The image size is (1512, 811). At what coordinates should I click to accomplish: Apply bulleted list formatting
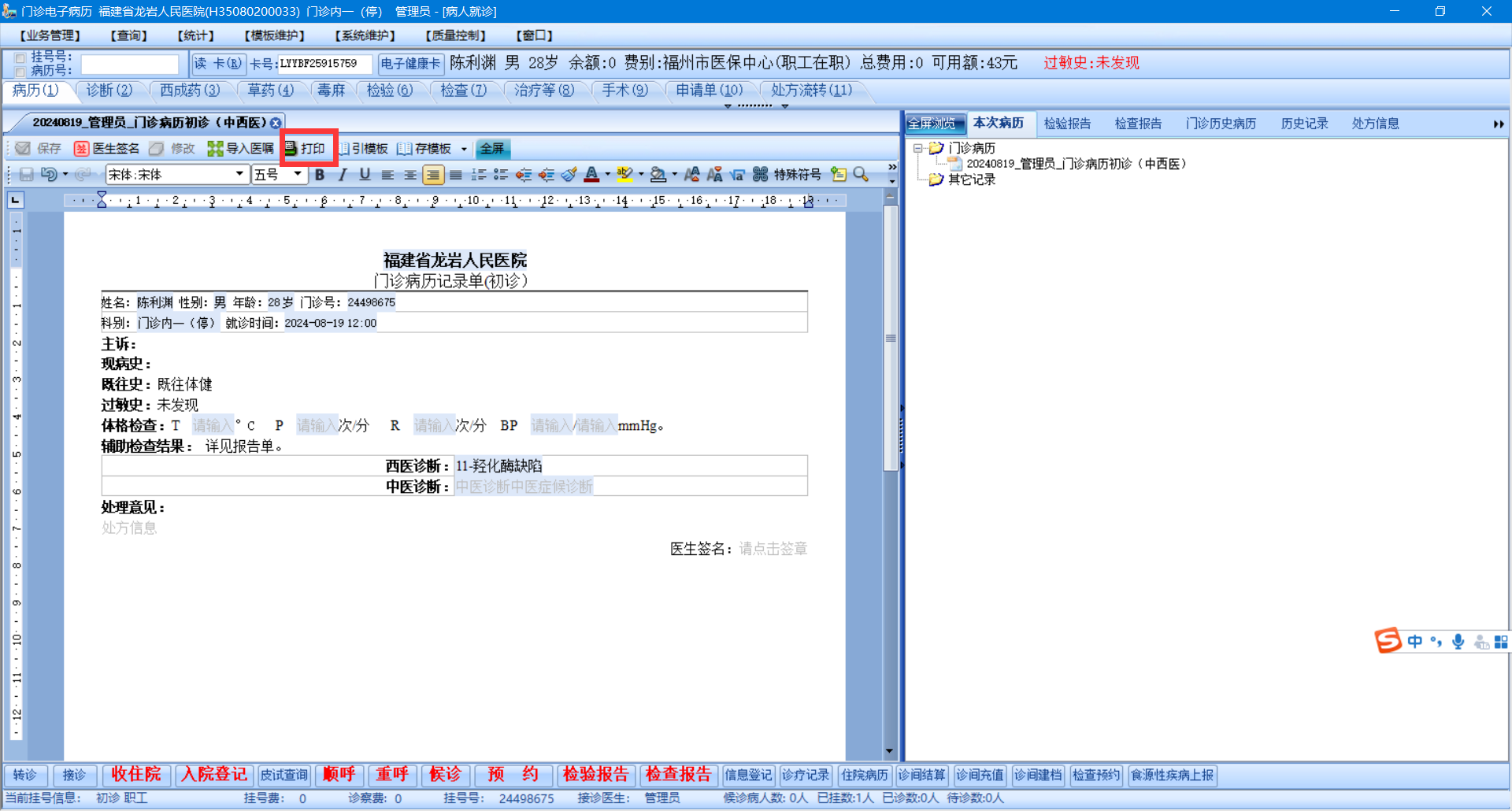[x=501, y=175]
